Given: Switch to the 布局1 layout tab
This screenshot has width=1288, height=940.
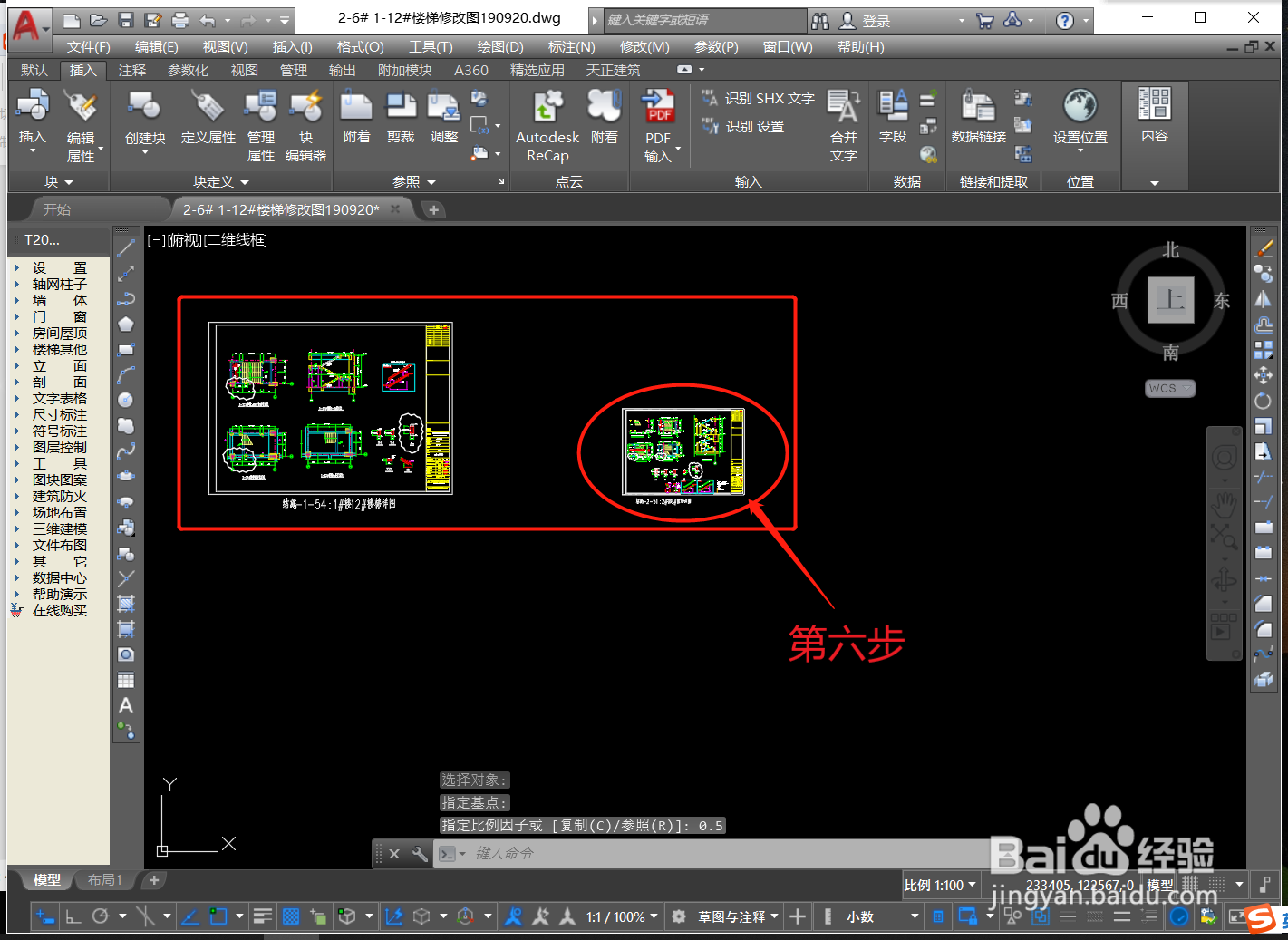Looking at the screenshot, I should coord(104,880).
